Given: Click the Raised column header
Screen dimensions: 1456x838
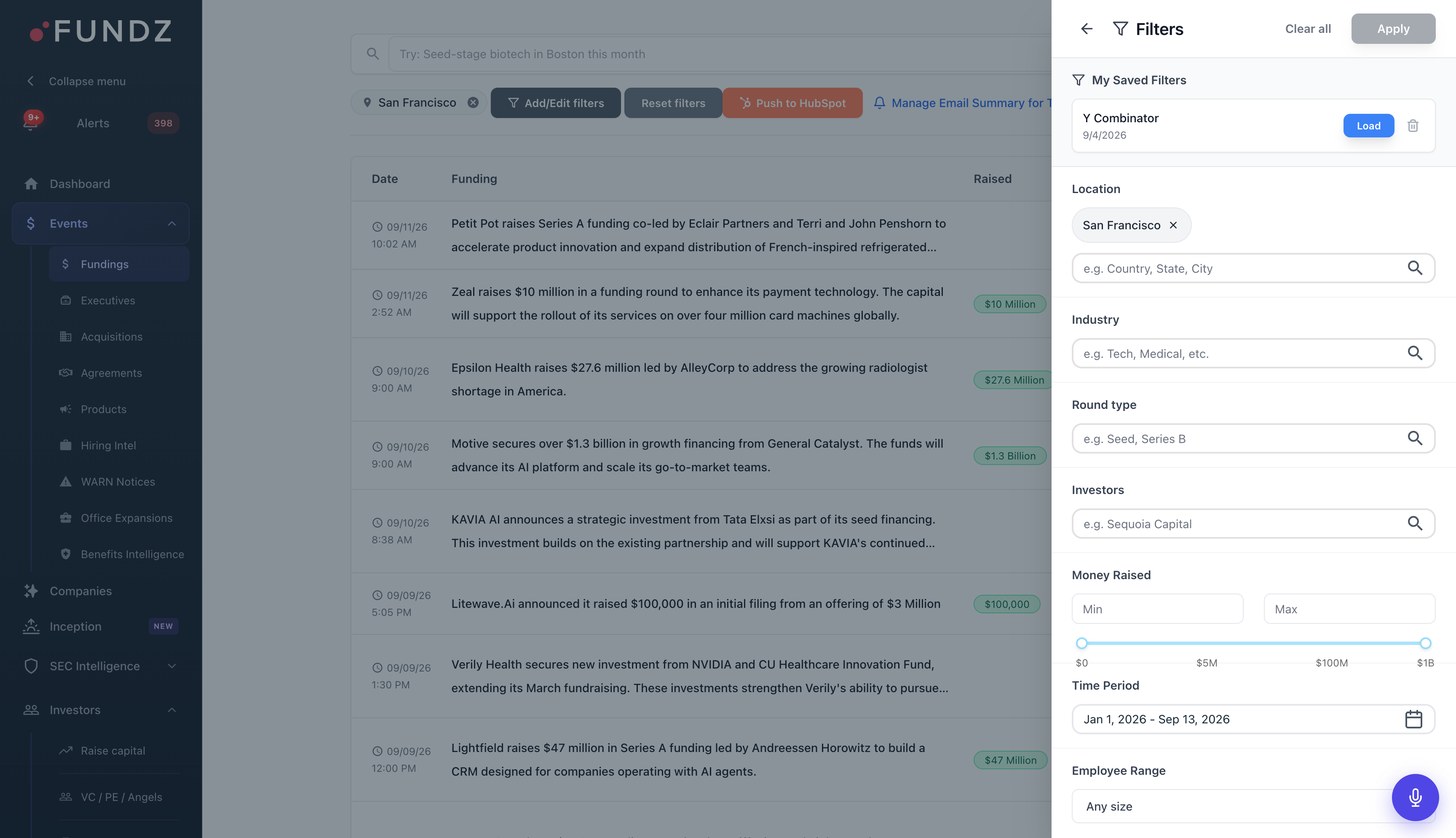Looking at the screenshot, I should coord(992,179).
